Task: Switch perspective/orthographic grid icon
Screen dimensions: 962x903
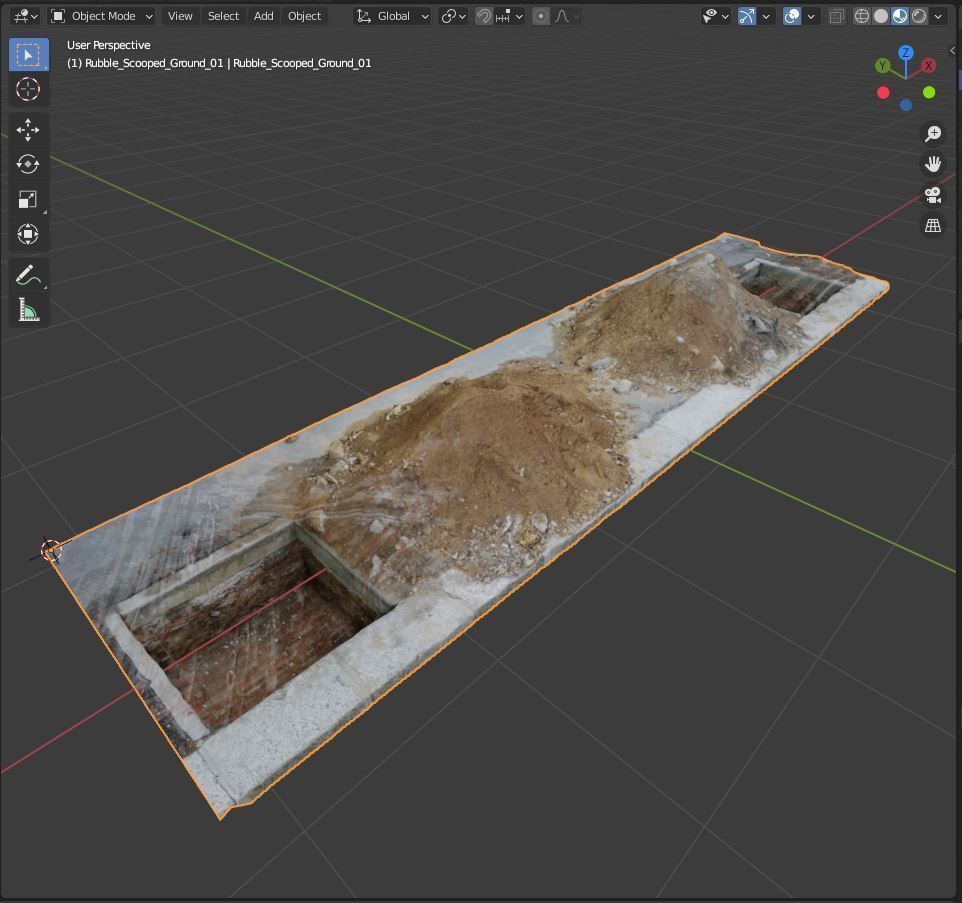Action: (933, 226)
